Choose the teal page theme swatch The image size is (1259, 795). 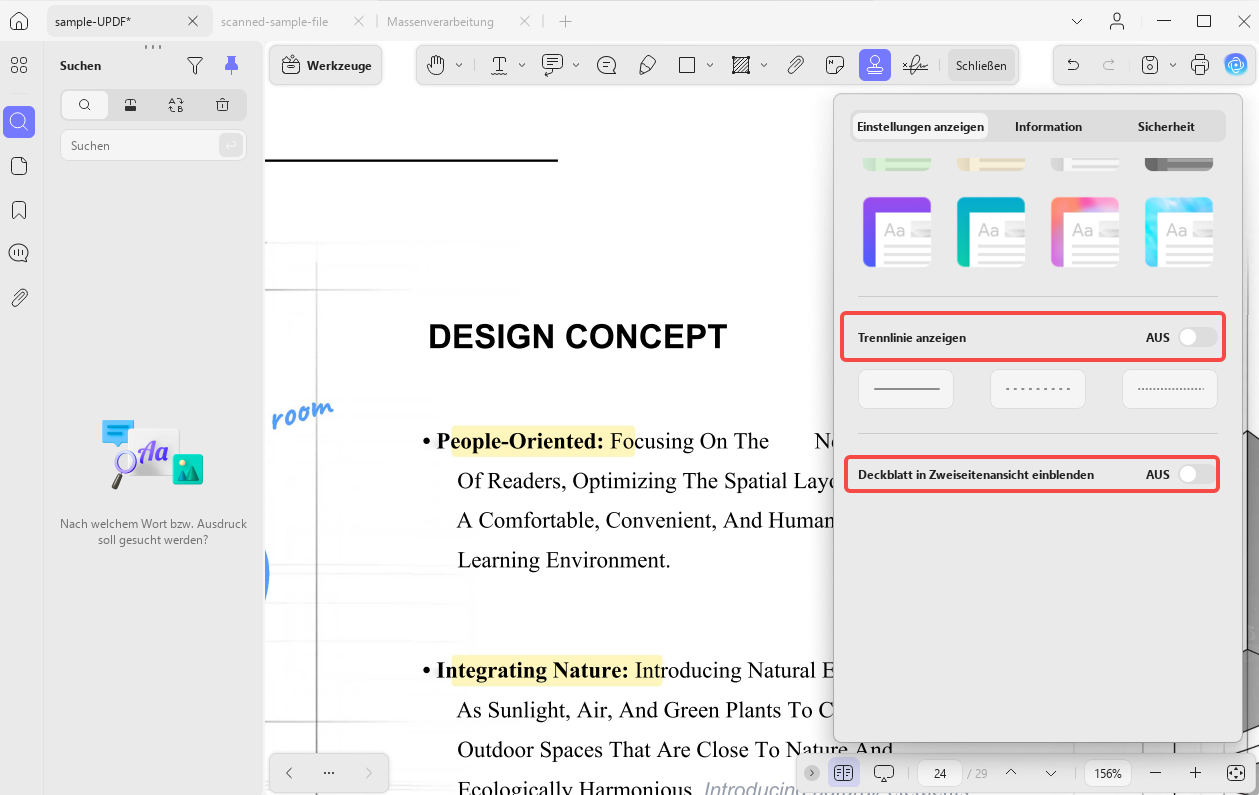(990, 232)
